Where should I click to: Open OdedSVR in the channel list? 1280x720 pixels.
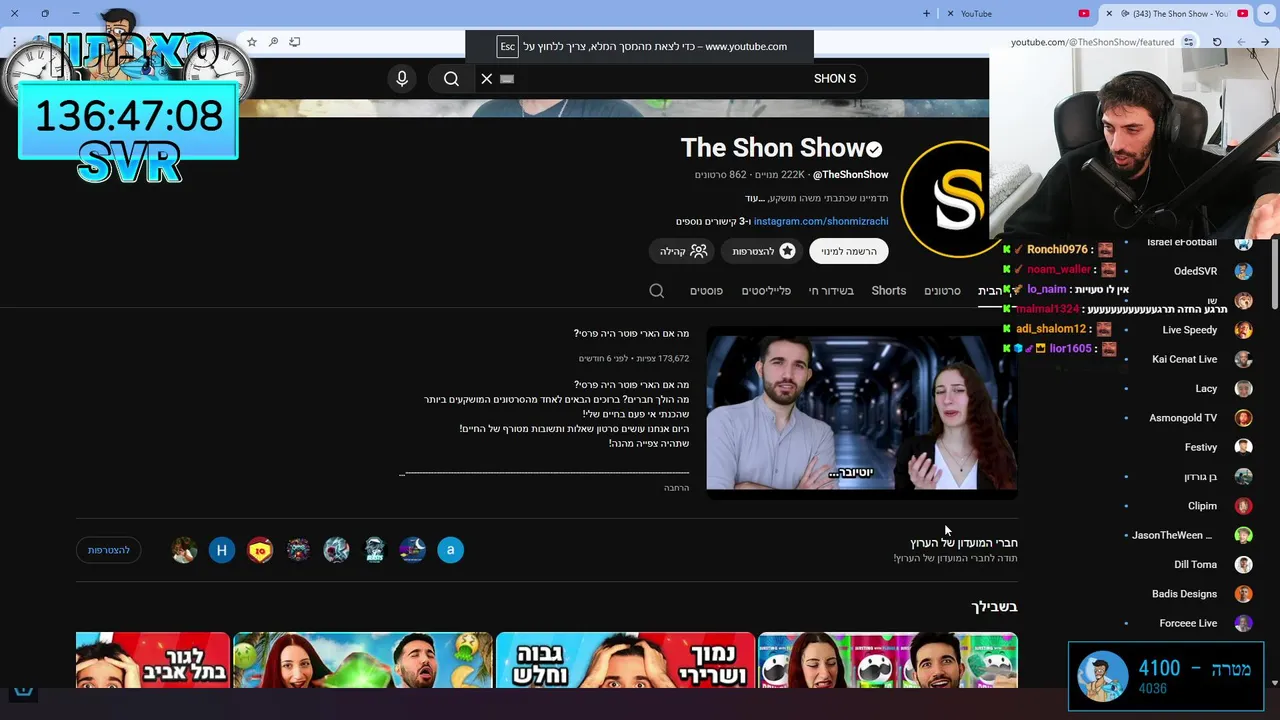[1195, 271]
